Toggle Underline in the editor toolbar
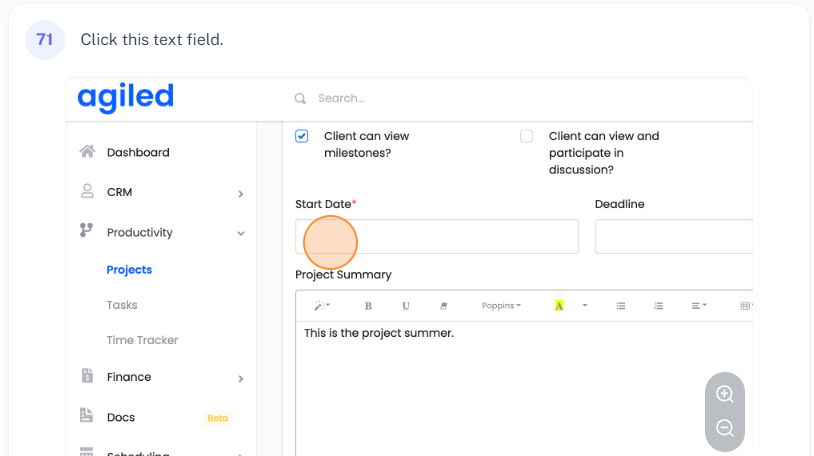This screenshot has width=814, height=456. (x=406, y=306)
